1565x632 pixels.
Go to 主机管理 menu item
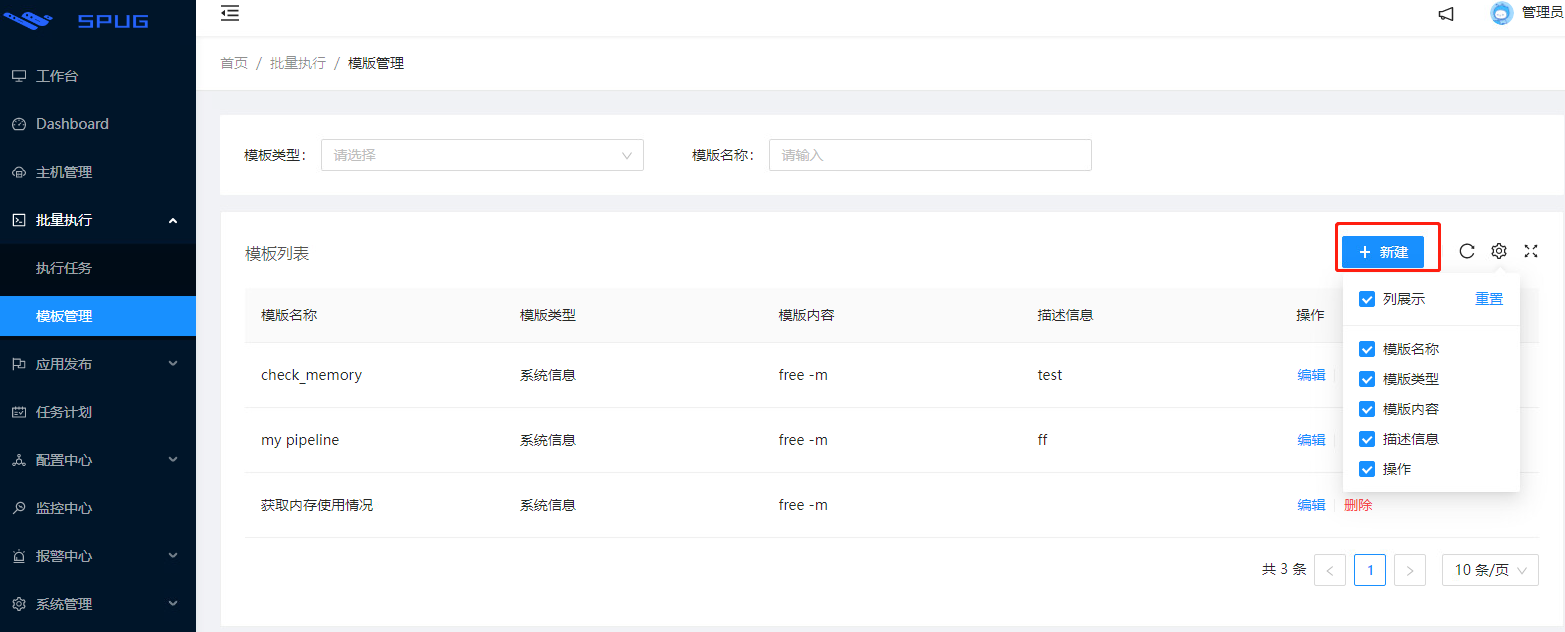pyautogui.click(x=98, y=172)
